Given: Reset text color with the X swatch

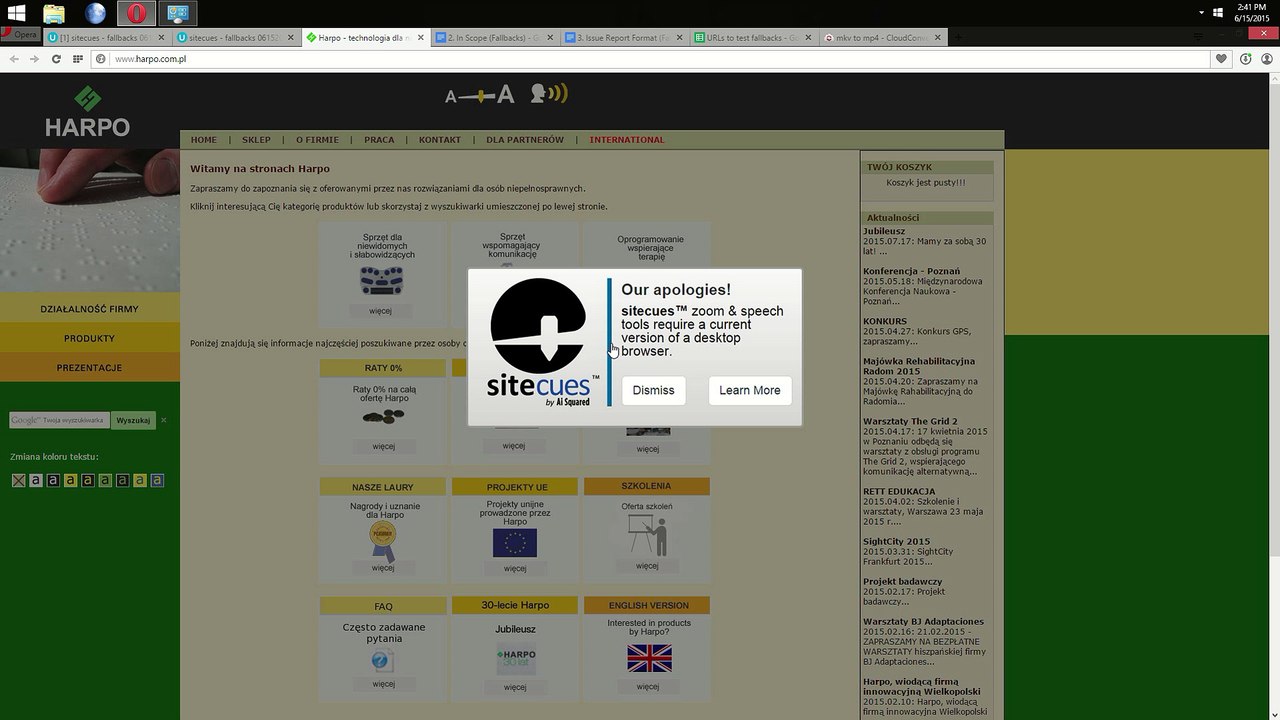Looking at the screenshot, I should [x=18, y=480].
